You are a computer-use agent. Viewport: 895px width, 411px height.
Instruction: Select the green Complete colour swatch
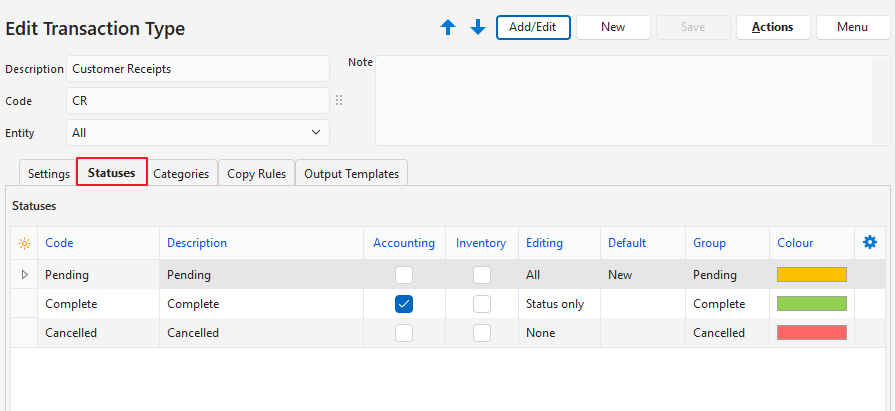click(811, 304)
